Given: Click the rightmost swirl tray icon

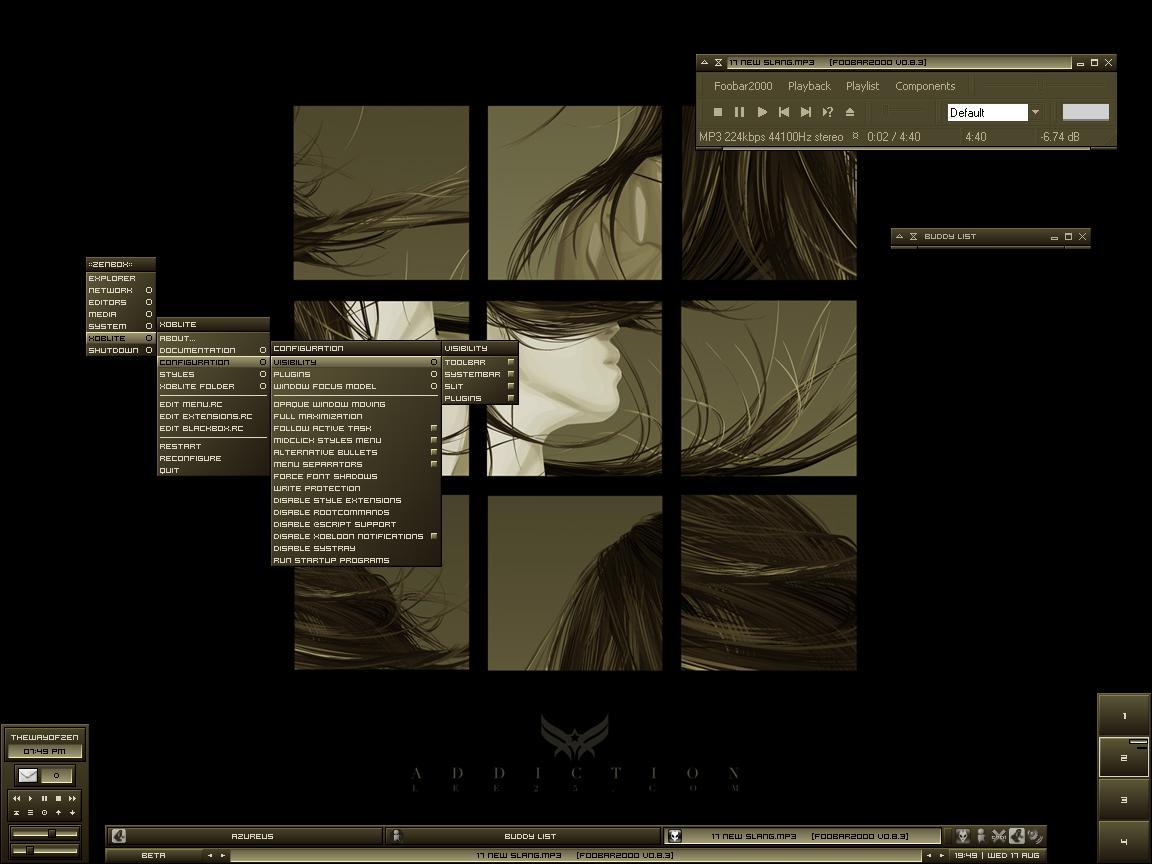Looking at the screenshot, I should pos(1034,835).
